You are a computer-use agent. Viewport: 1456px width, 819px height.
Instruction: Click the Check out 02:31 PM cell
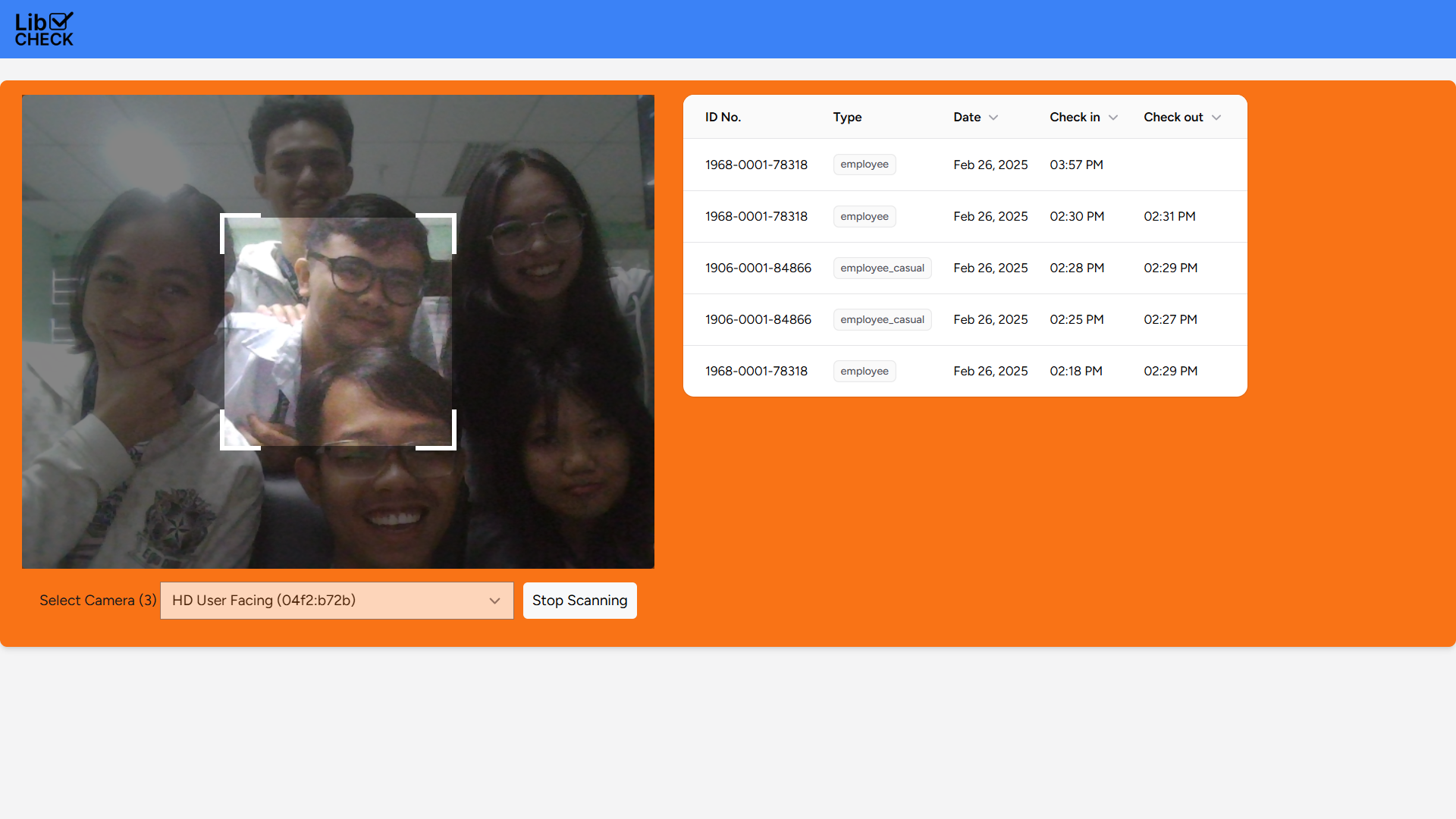[1169, 216]
